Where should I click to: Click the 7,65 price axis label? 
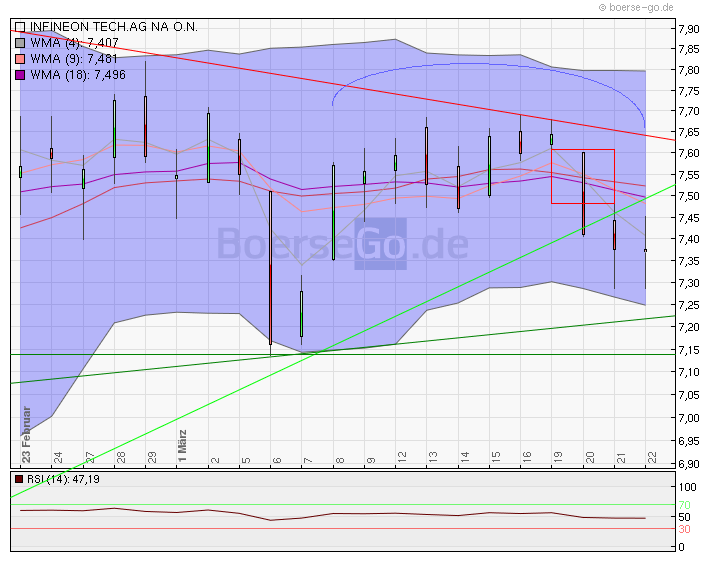coord(689,133)
